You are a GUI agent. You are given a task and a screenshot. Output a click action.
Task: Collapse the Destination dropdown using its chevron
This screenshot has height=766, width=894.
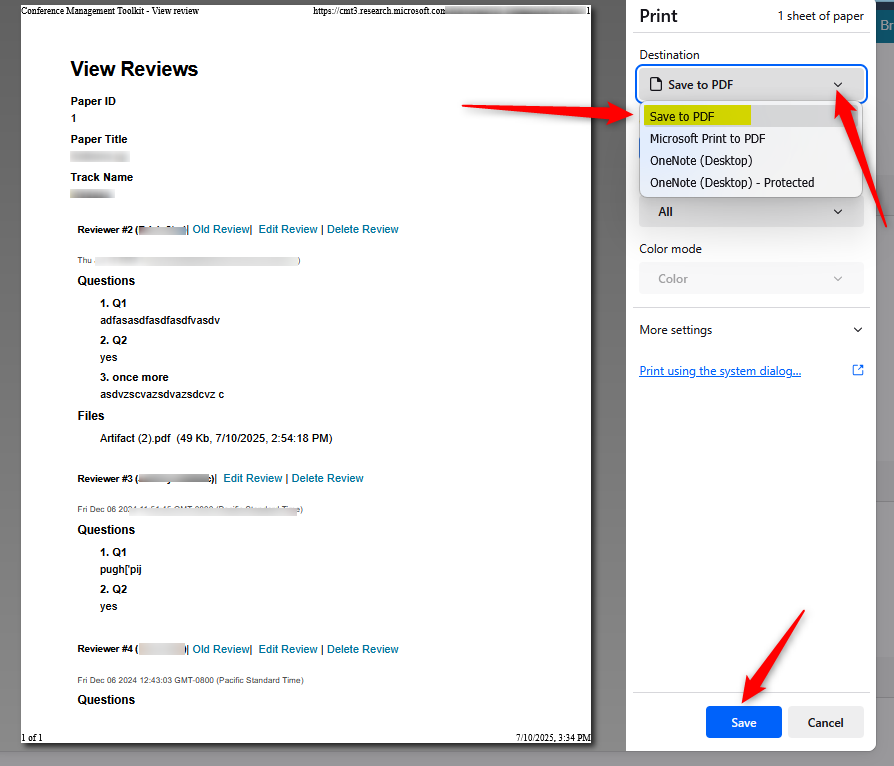click(x=838, y=85)
